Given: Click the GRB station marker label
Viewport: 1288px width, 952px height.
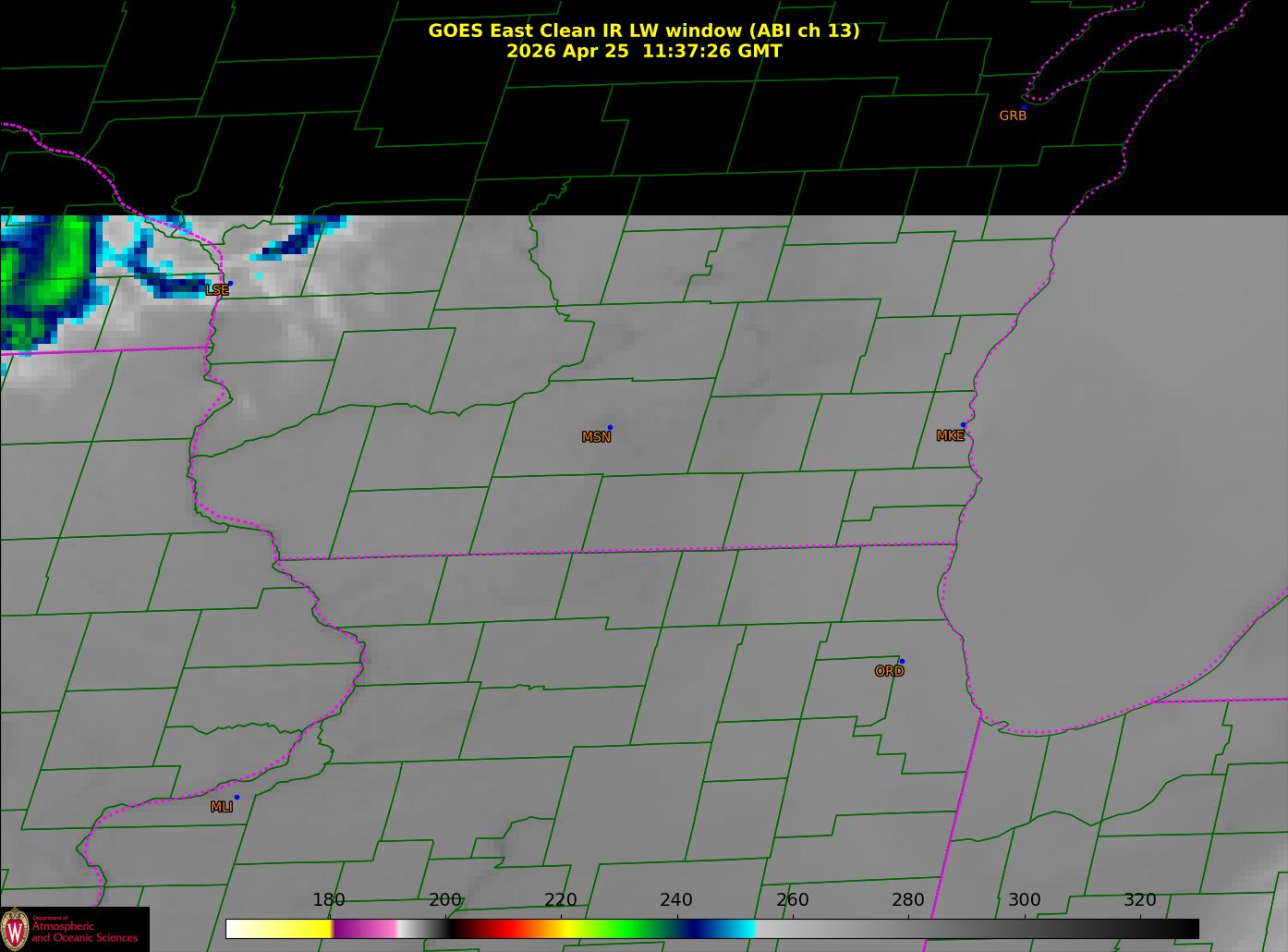Looking at the screenshot, I should pyautogui.click(x=1013, y=116).
